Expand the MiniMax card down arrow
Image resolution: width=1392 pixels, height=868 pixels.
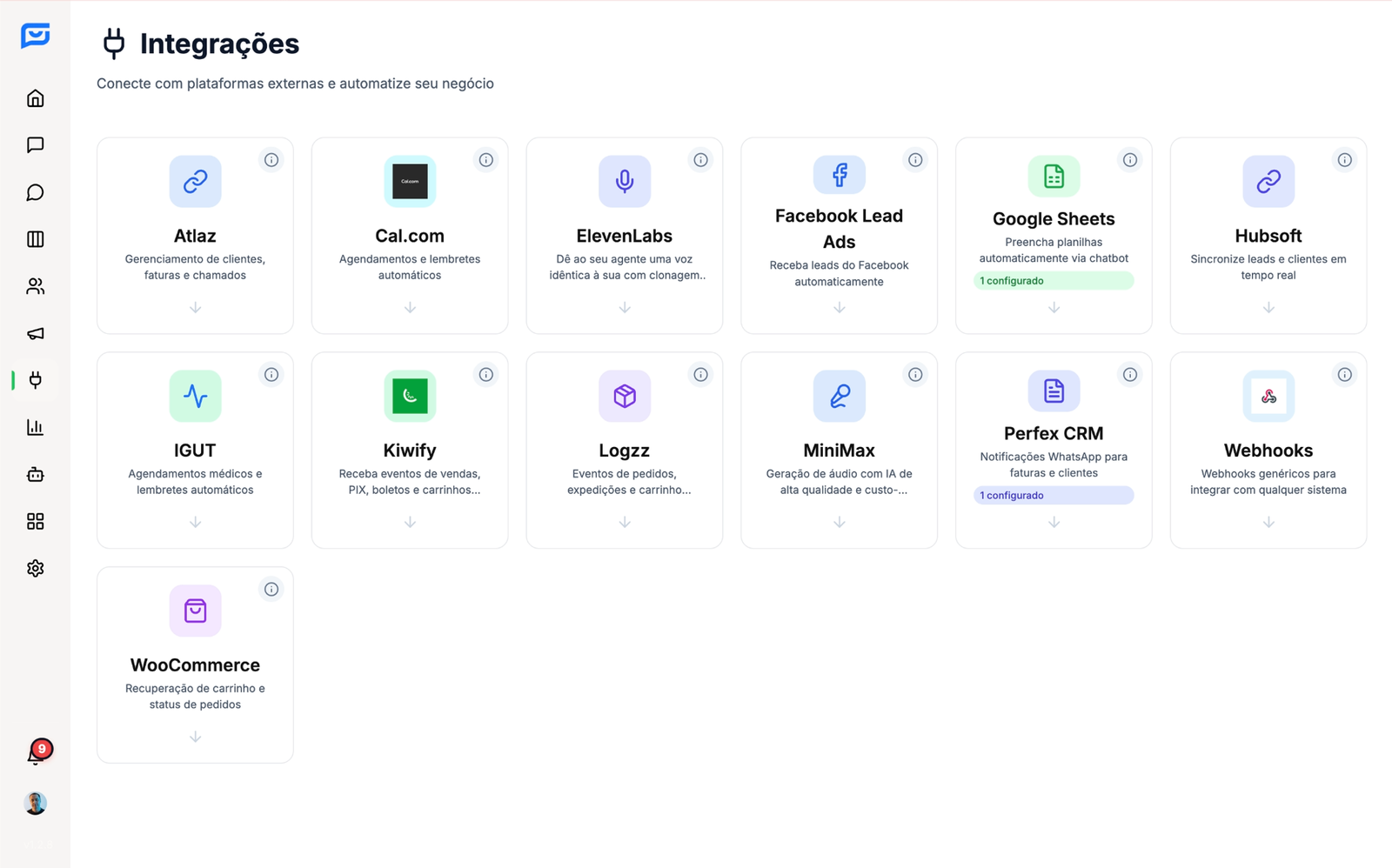pyautogui.click(x=839, y=522)
